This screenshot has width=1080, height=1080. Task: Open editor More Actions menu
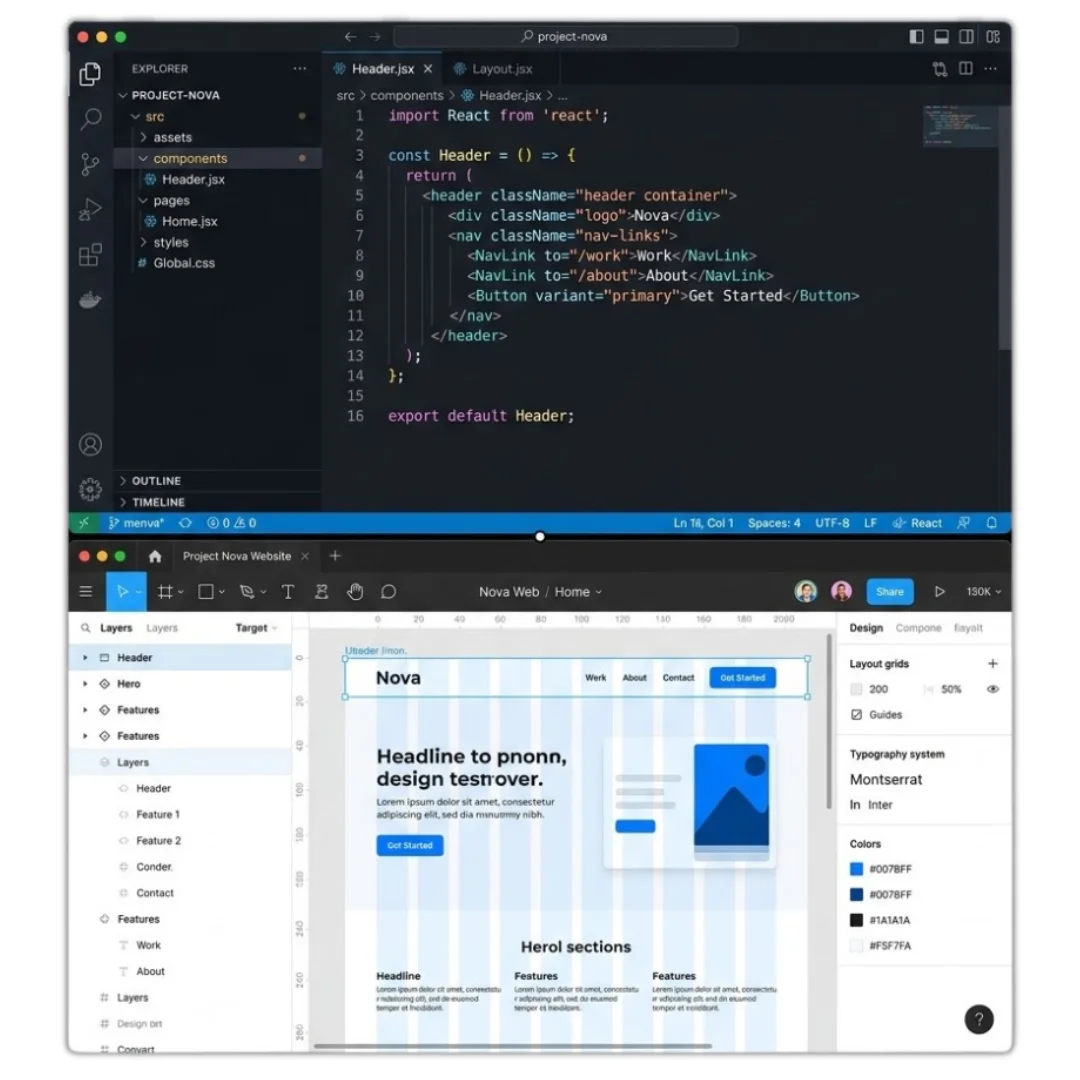coord(990,68)
